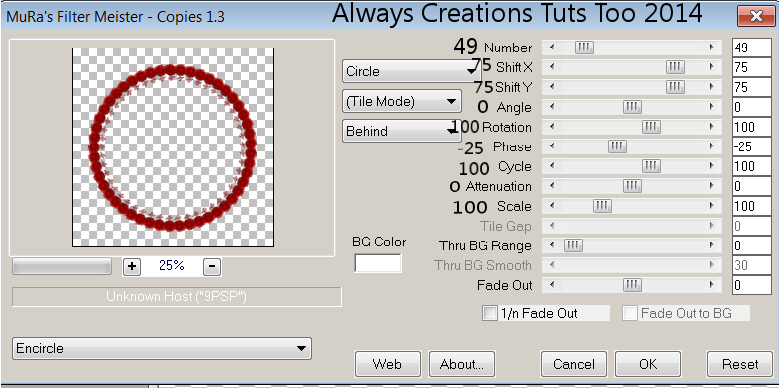Click the Number slider thumb

(x=584, y=48)
